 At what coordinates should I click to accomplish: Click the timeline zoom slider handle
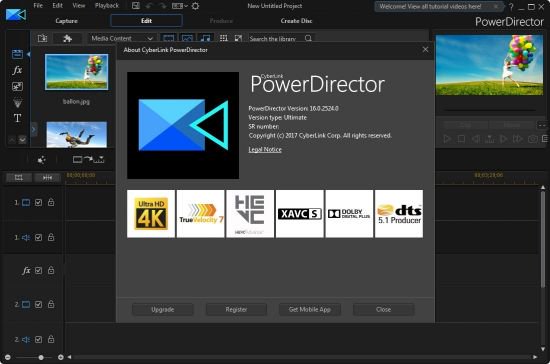pyautogui.click(x=41, y=357)
